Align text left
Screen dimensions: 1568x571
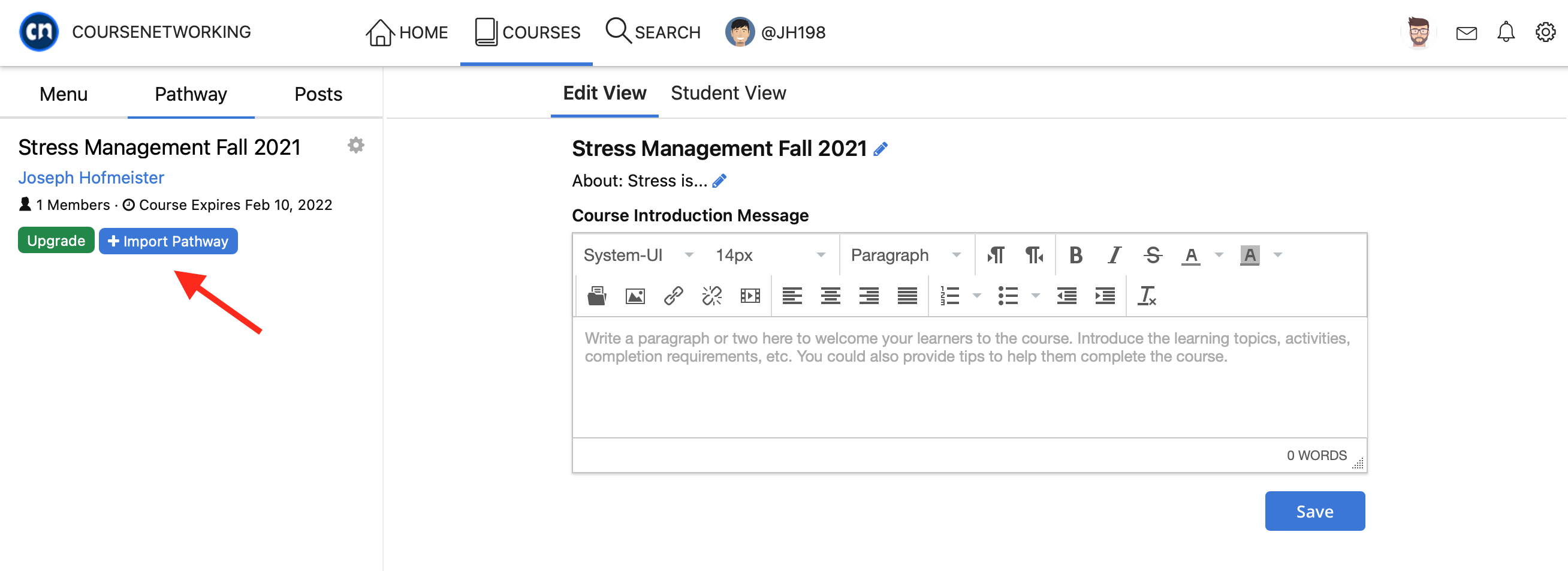(792, 296)
